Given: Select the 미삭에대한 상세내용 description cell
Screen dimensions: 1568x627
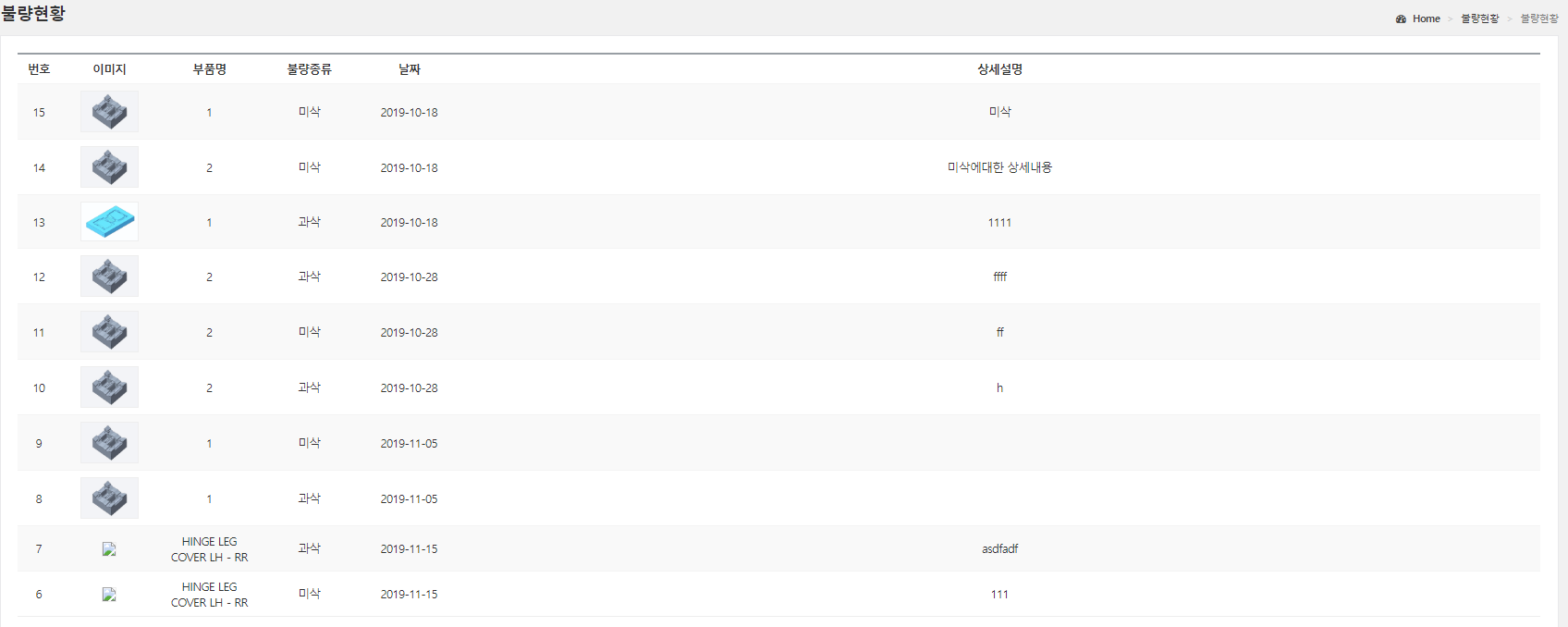Looking at the screenshot, I should (x=999, y=167).
